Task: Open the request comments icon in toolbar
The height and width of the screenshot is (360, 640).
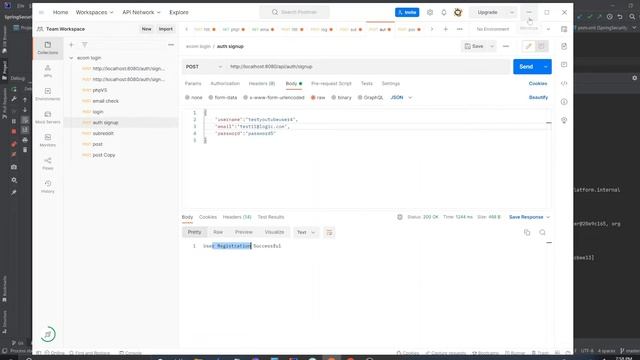Action: point(541,47)
